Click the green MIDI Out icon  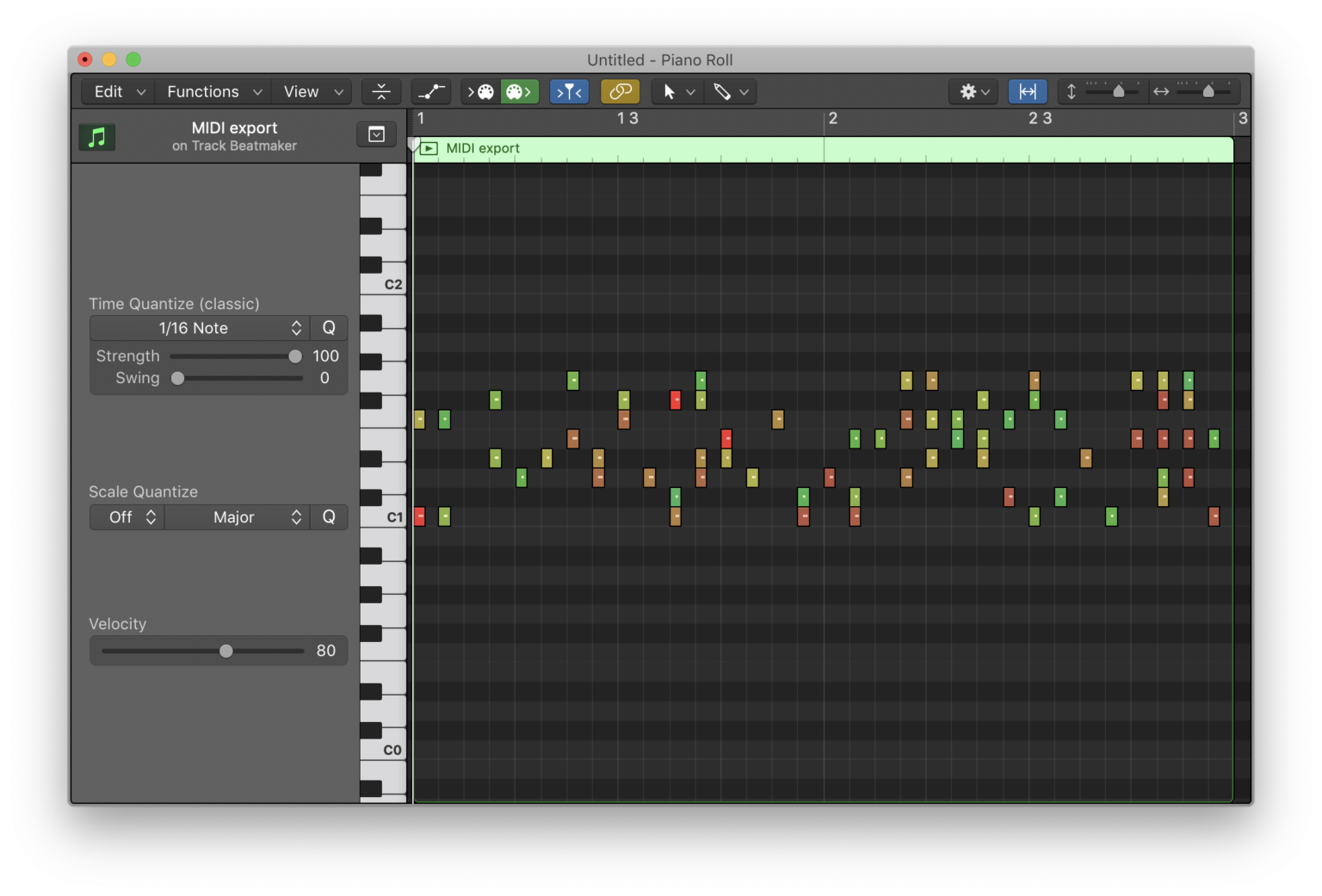coord(519,91)
